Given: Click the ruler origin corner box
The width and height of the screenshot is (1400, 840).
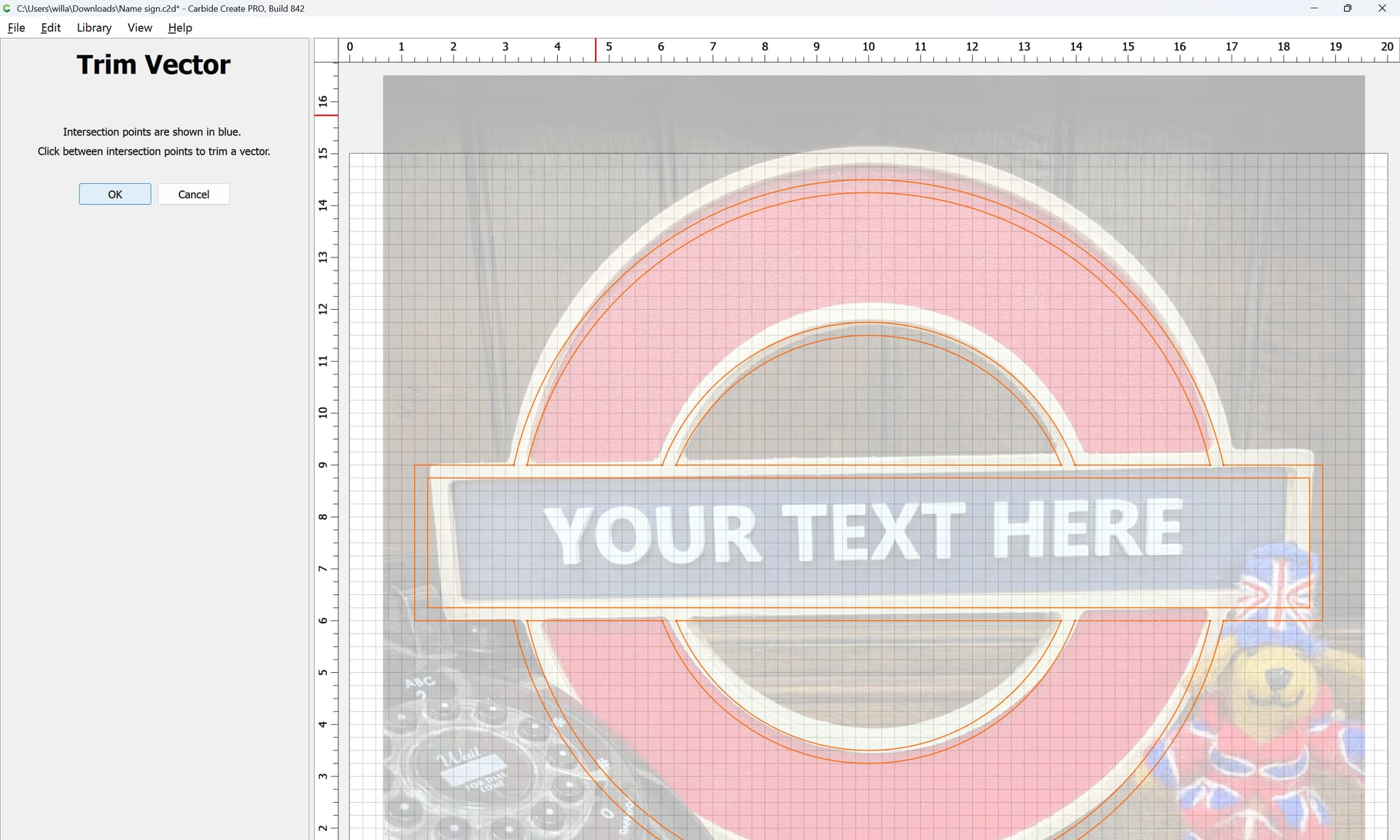Looking at the screenshot, I should click(x=326, y=50).
